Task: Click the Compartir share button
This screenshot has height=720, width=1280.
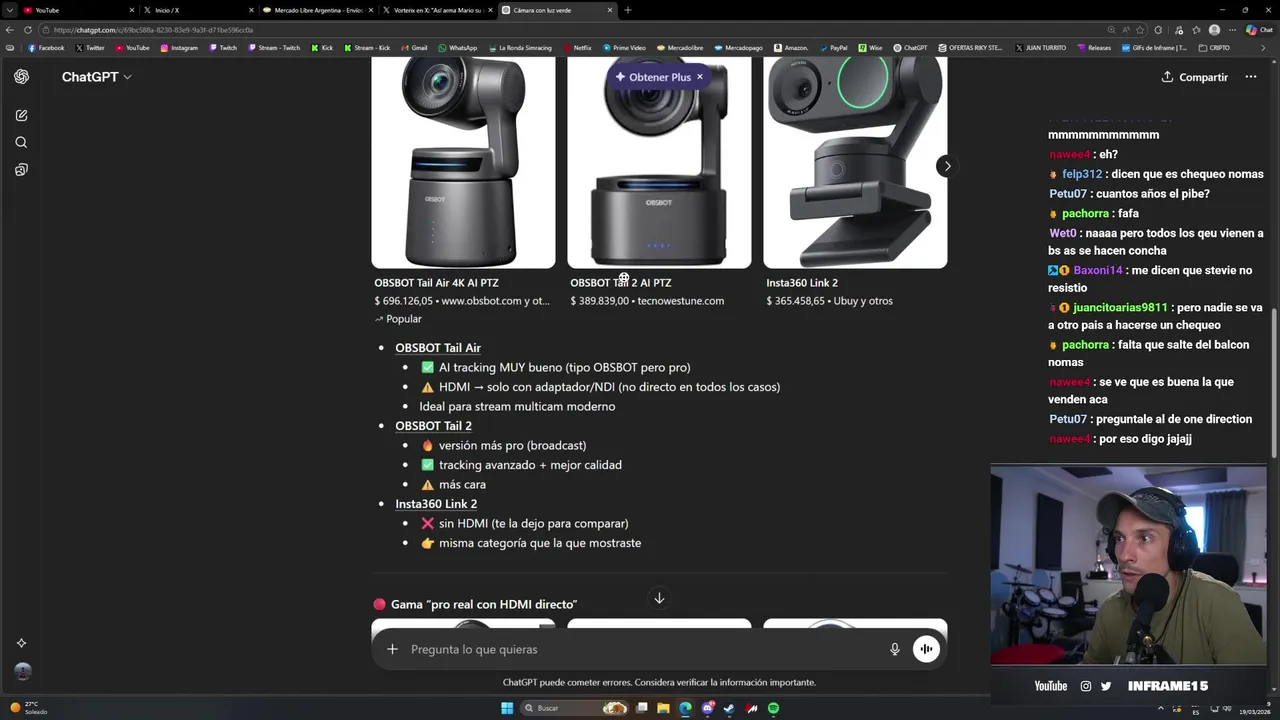Action: (x=1195, y=77)
